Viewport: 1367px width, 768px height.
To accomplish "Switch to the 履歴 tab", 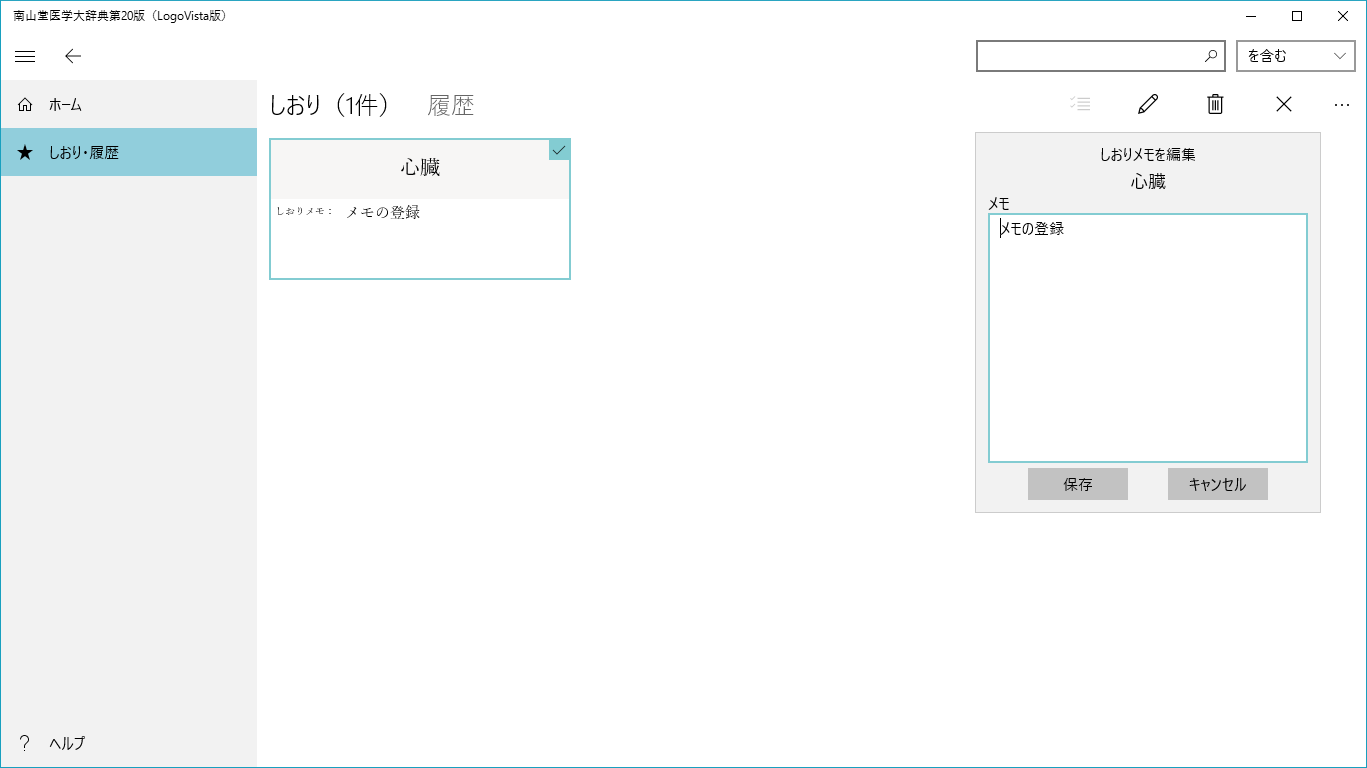I will click(451, 105).
